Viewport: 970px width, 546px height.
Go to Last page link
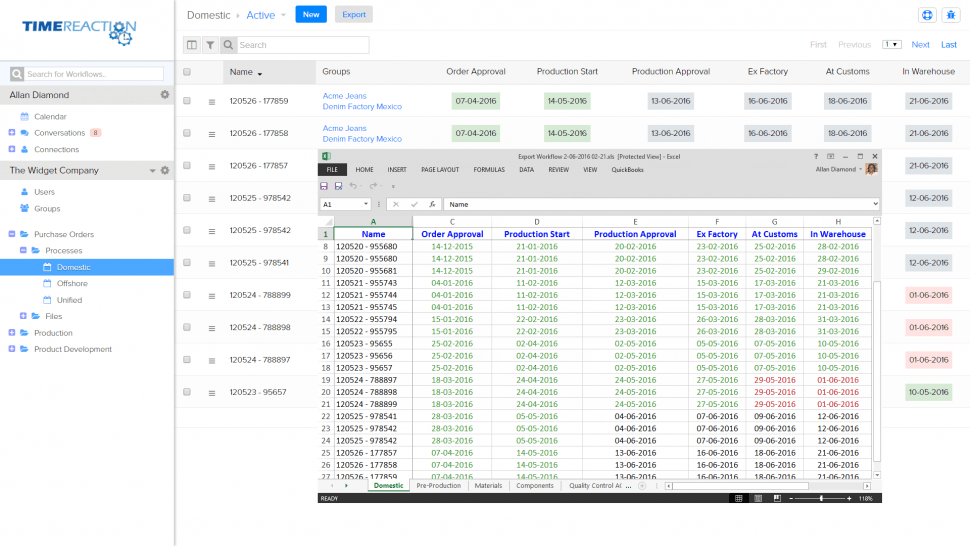click(x=948, y=45)
